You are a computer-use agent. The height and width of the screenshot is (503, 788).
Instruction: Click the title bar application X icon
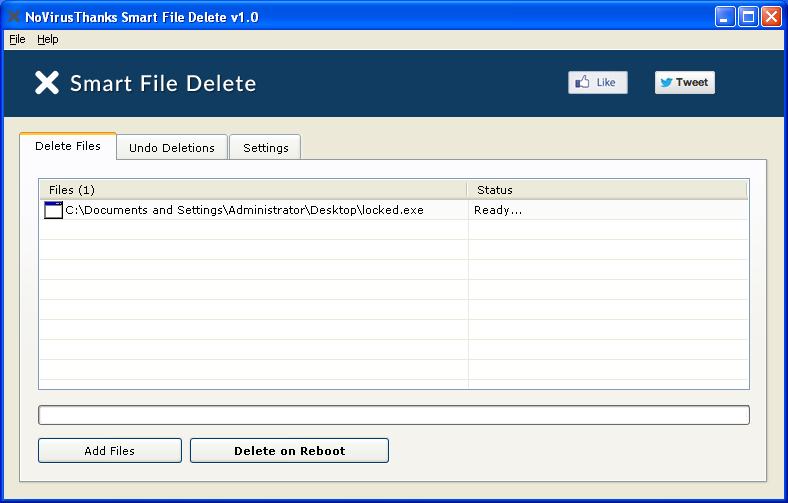(14, 17)
